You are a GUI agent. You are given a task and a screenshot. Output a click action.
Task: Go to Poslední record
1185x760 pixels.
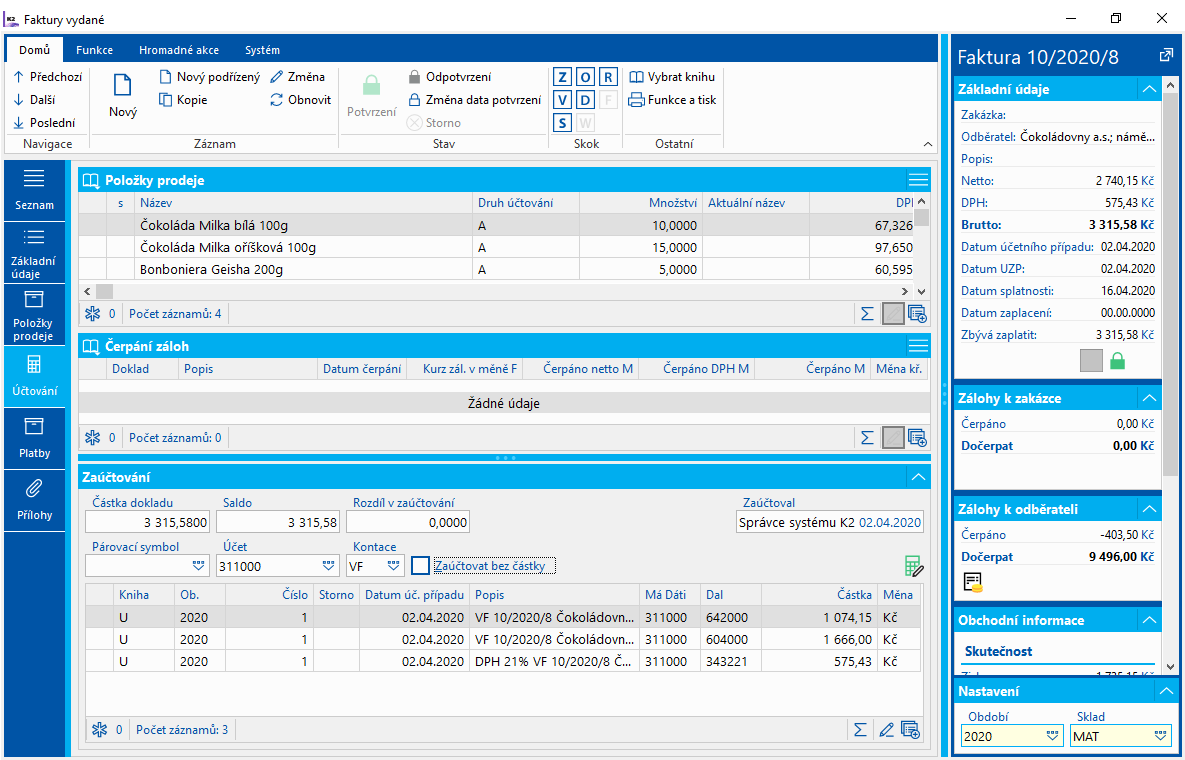pos(45,122)
